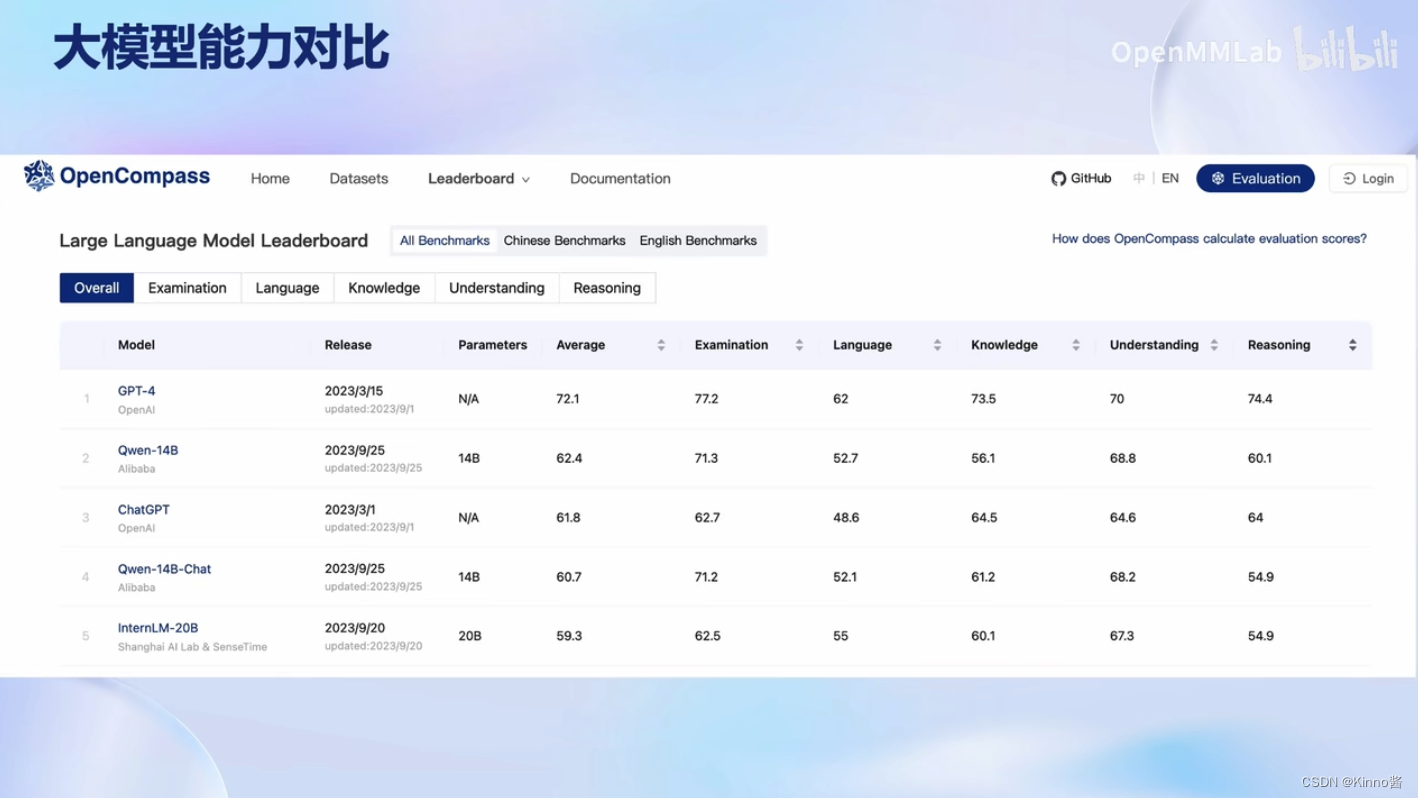The width and height of the screenshot is (1418, 798).
Task: Switch language to EN
Action: pyautogui.click(x=1170, y=178)
